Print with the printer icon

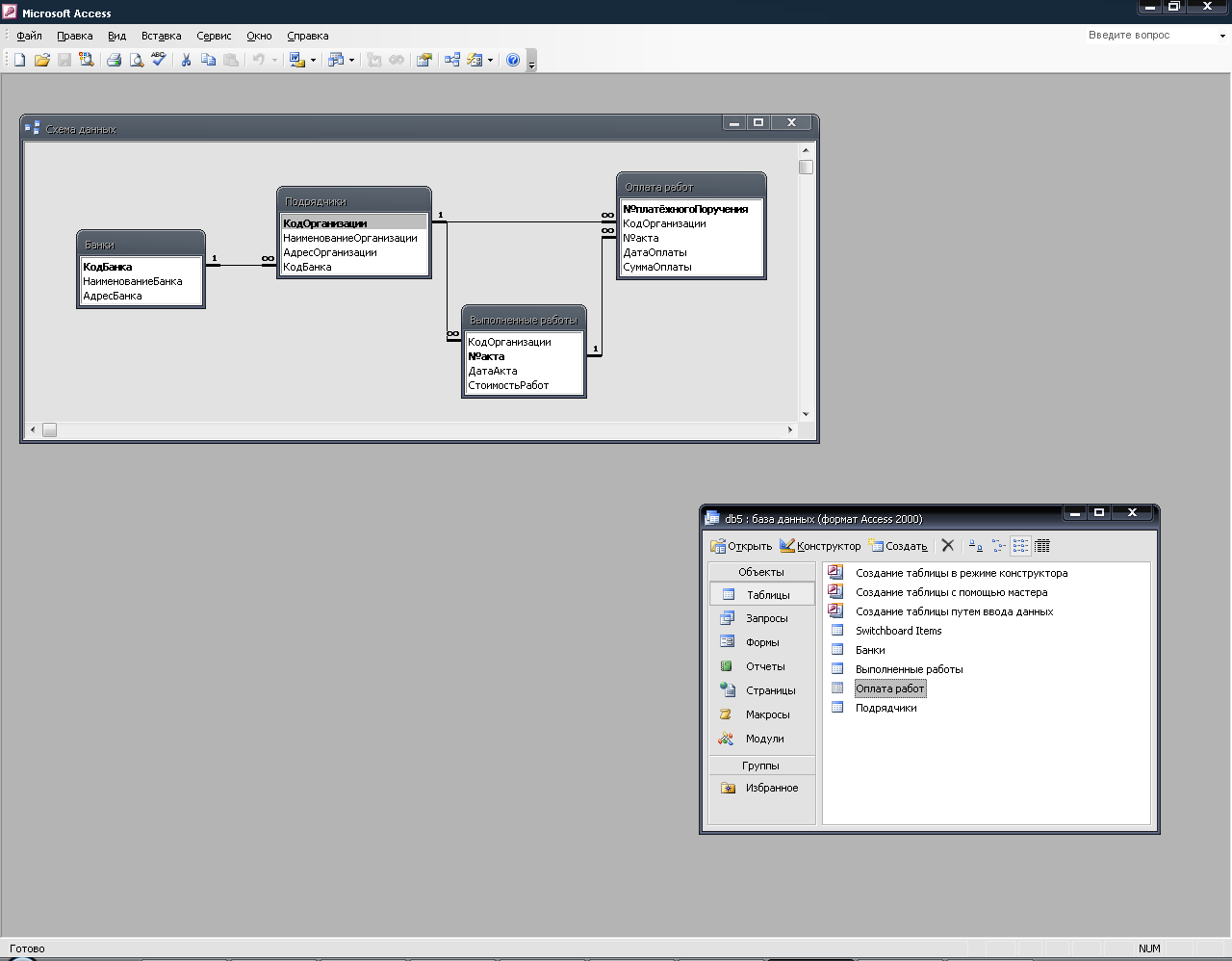(x=114, y=60)
